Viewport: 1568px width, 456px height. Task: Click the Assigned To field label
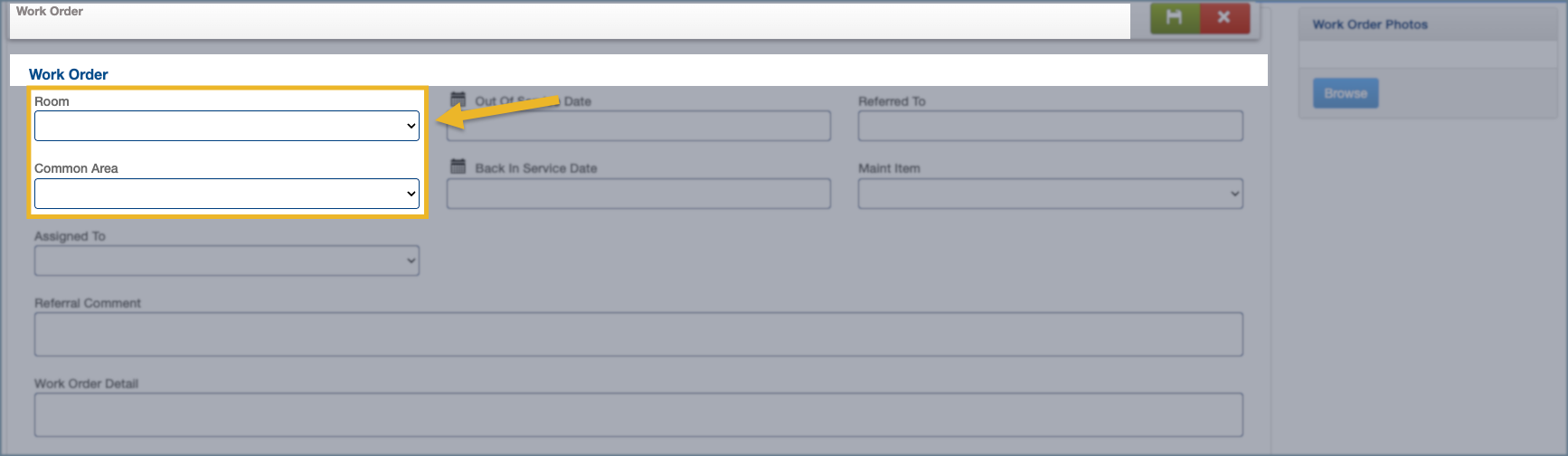tap(70, 236)
